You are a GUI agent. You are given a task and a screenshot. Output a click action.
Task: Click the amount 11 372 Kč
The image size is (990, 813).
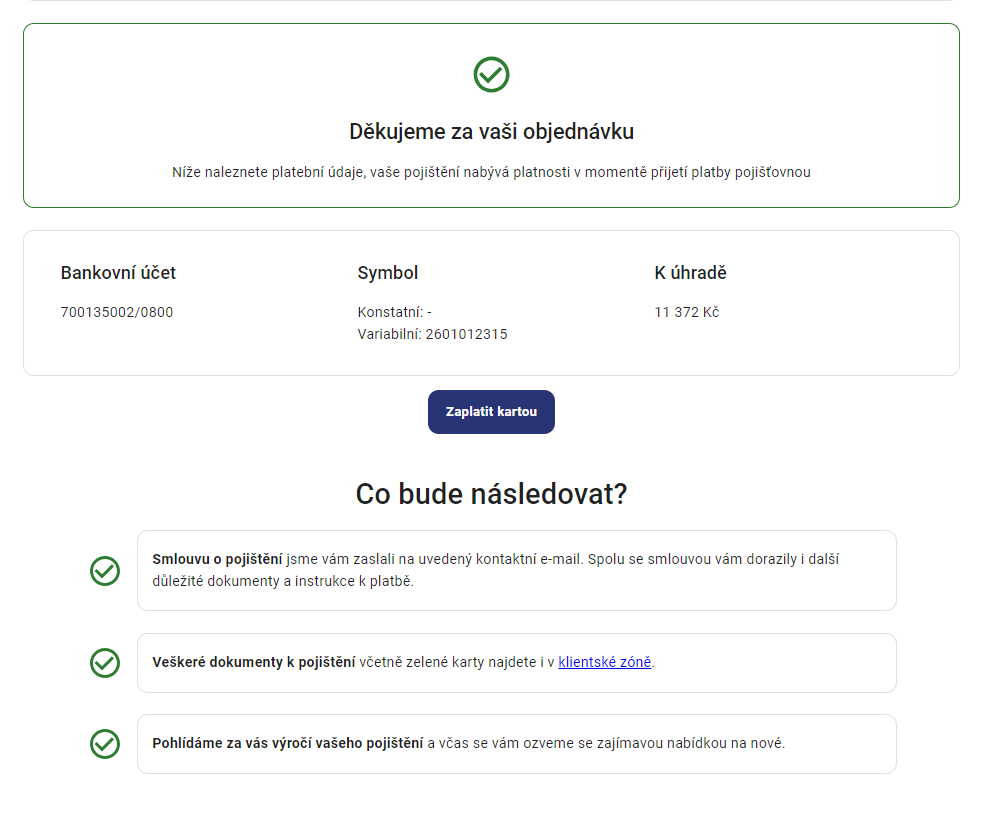pyautogui.click(x=687, y=312)
